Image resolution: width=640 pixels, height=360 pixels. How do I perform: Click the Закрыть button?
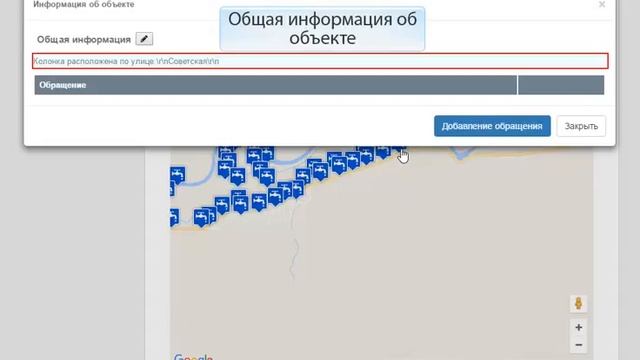click(581, 126)
